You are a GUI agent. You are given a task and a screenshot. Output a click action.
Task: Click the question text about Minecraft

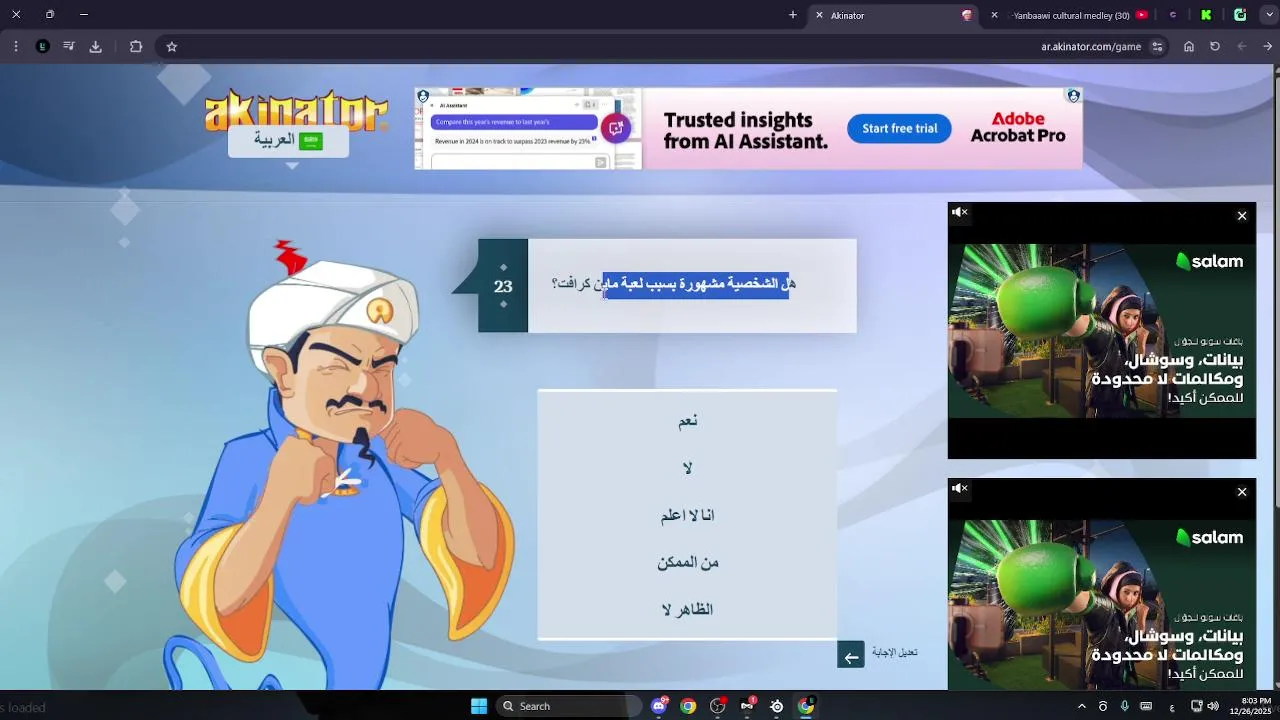673,284
